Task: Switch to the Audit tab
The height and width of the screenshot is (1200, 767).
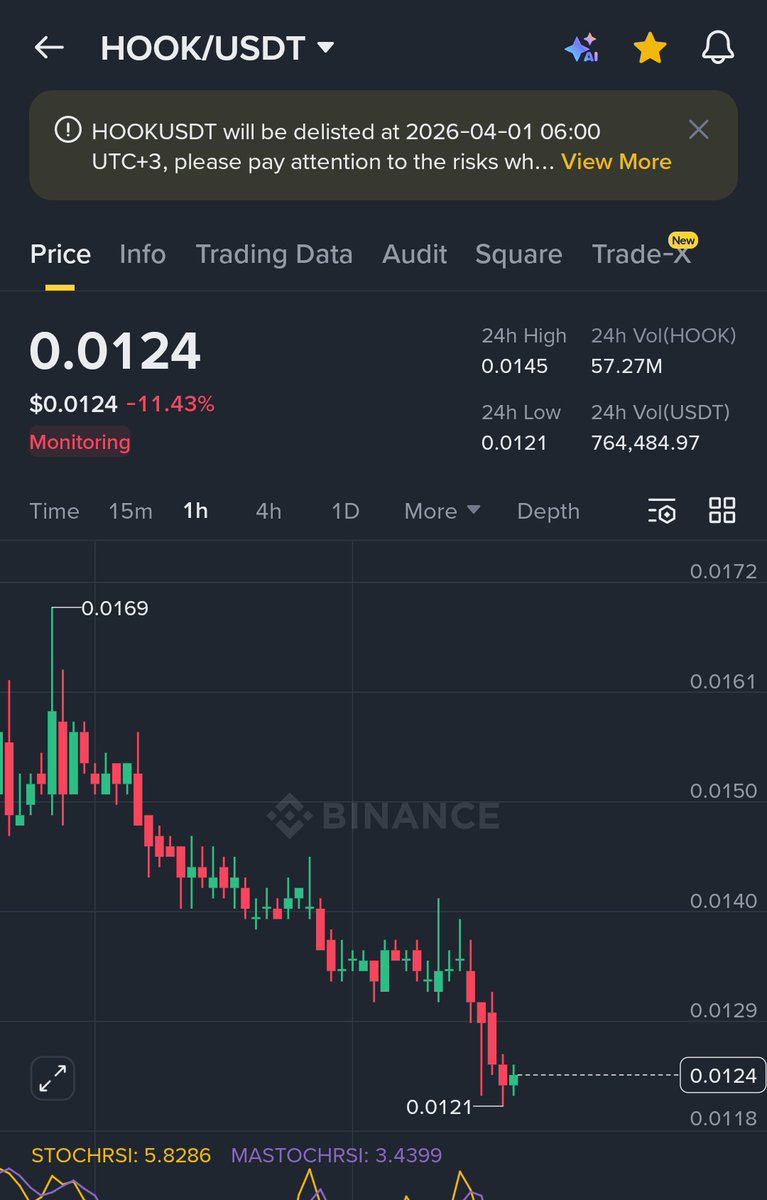Action: pos(414,254)
